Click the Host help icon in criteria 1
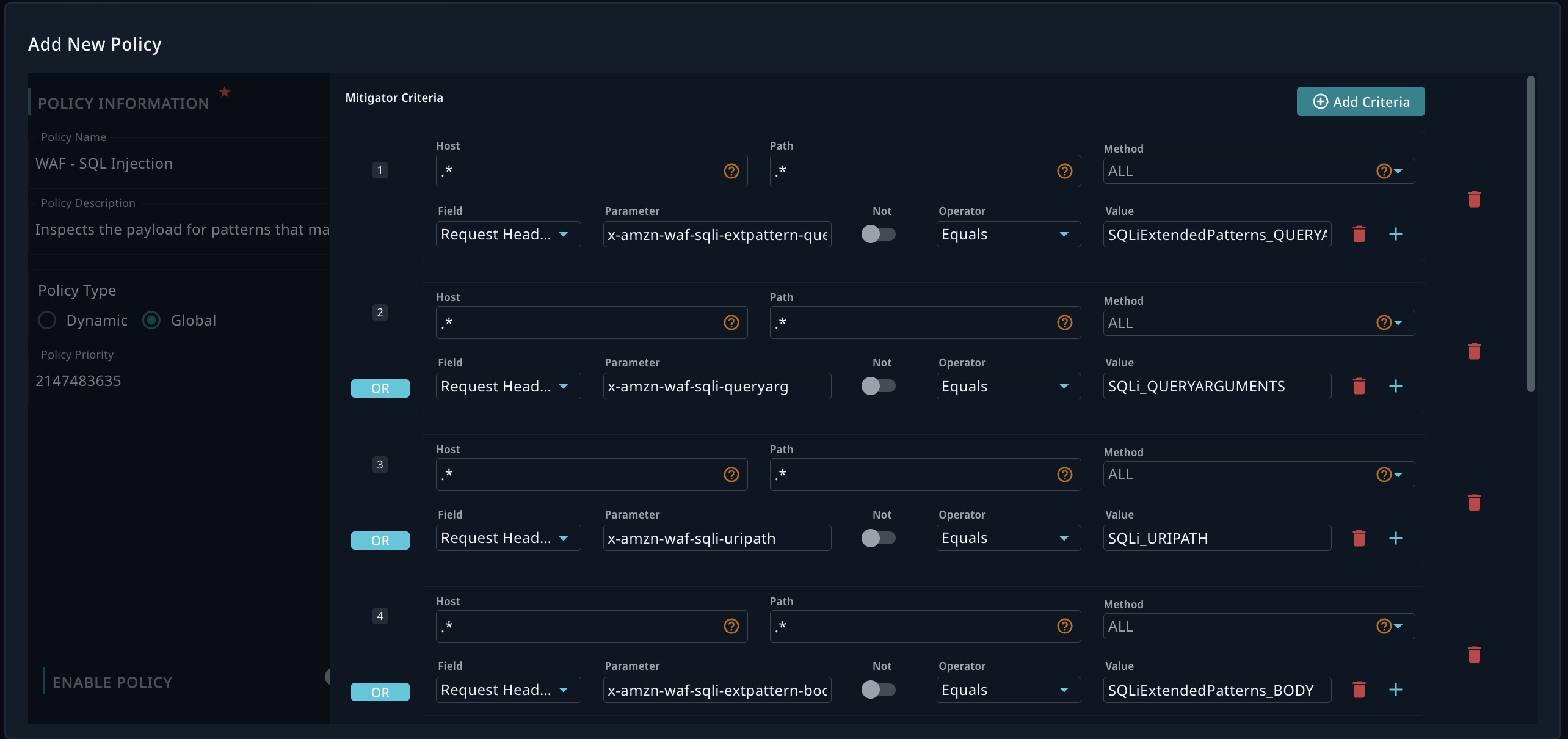This screenshot has height=739, width=1568. (x=731, y=171)
